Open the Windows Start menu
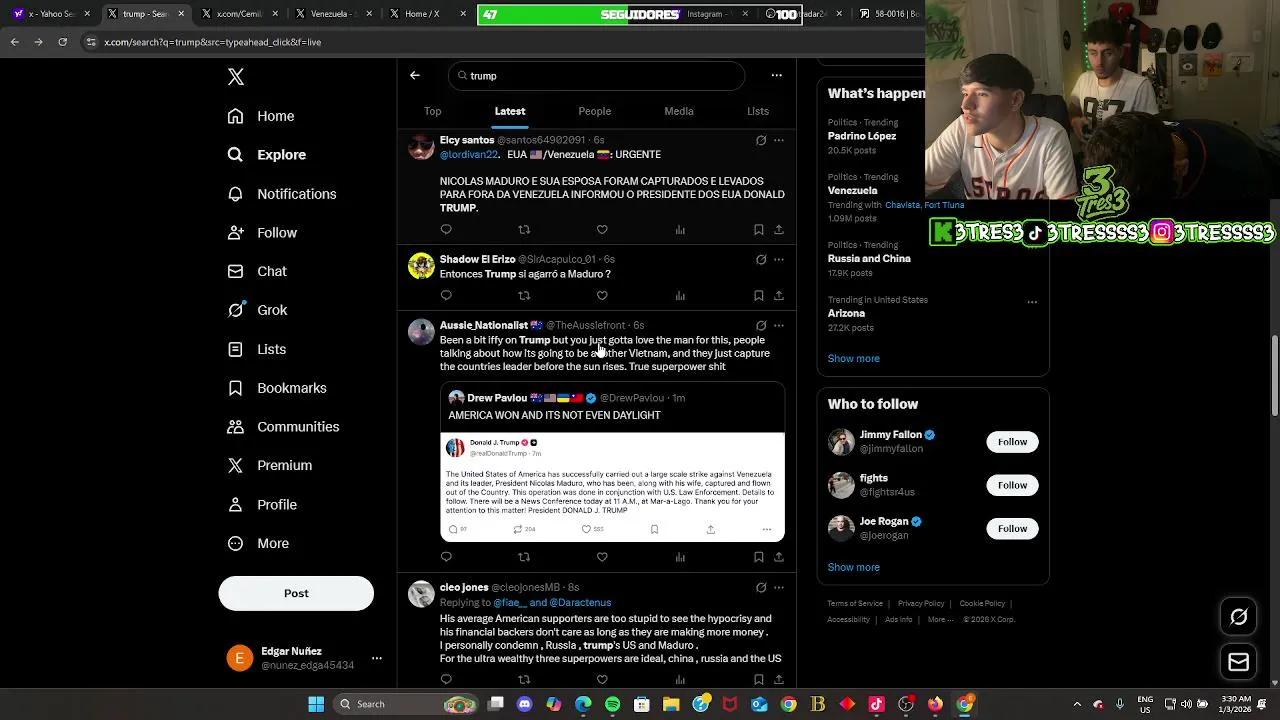Image resolution: width=1280 pixels, height=720 pixels. 316,704
